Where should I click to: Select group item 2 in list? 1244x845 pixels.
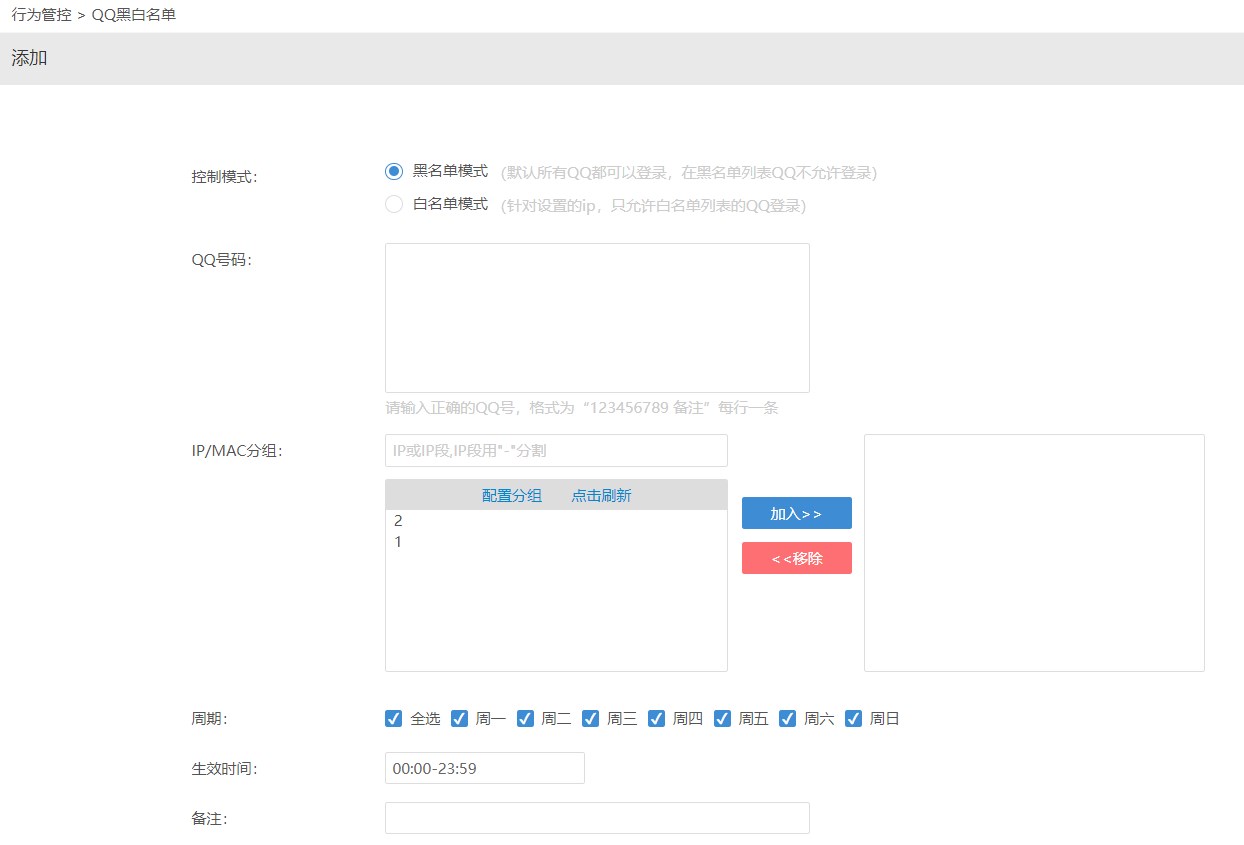coord(399,521)
